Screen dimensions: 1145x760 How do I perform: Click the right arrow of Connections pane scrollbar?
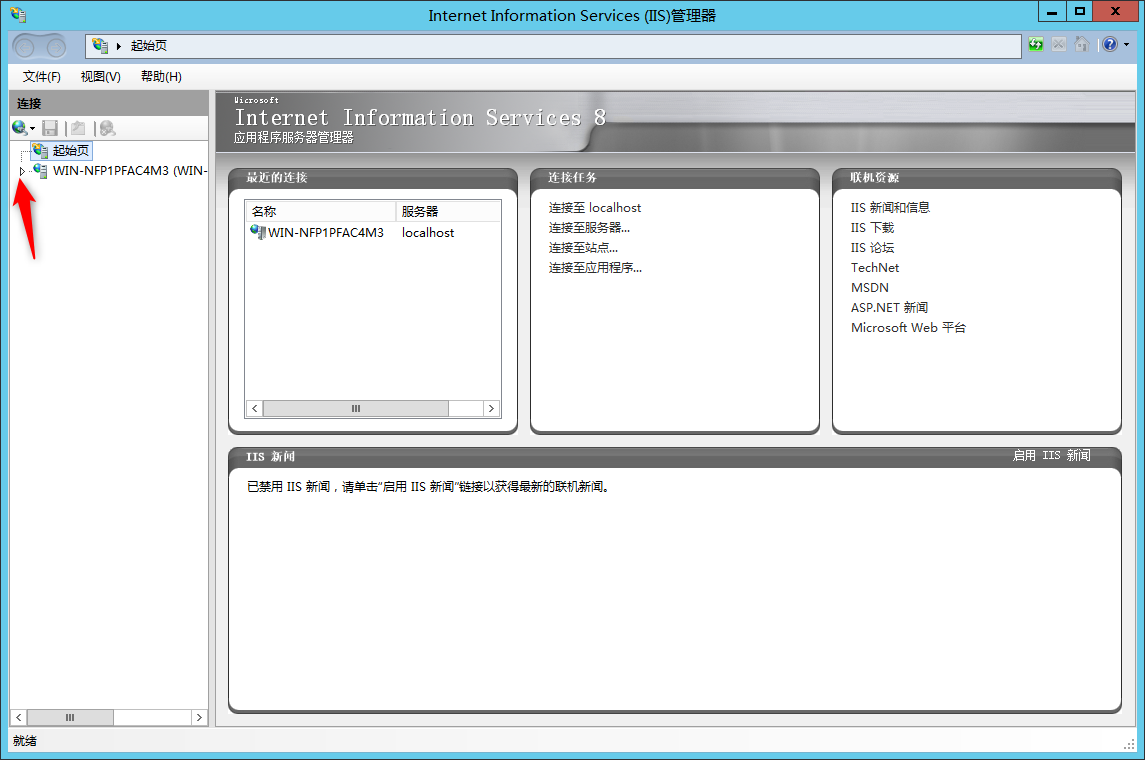(199, 718)
